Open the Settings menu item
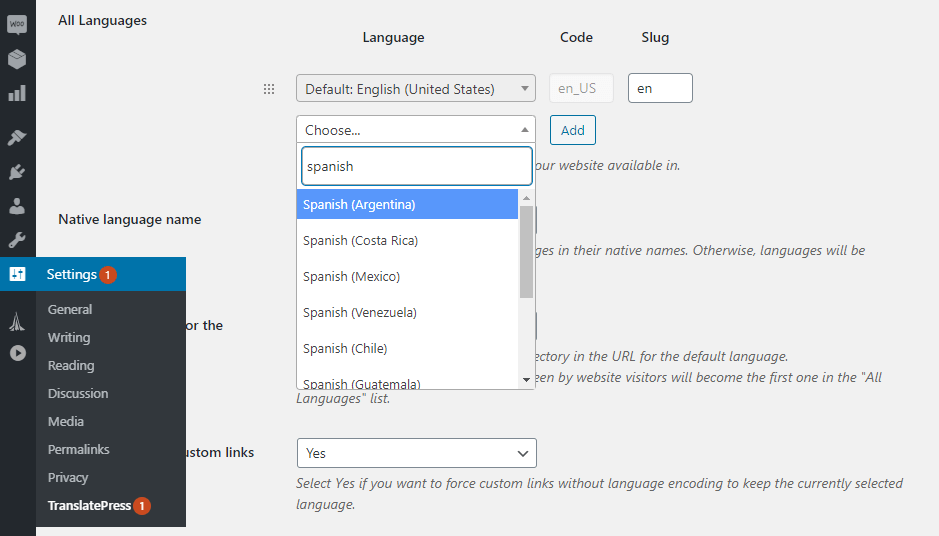 93,274
